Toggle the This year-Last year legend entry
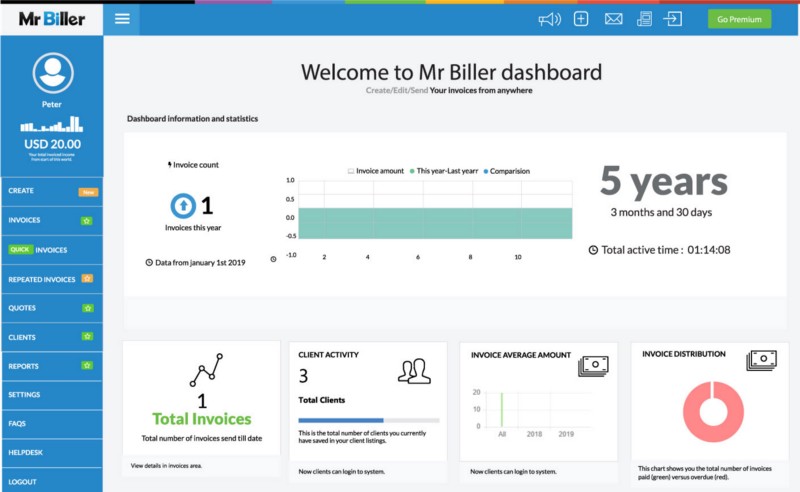This screenshot has height=492, width=800. pyautogui.click(x=444, y=171)
